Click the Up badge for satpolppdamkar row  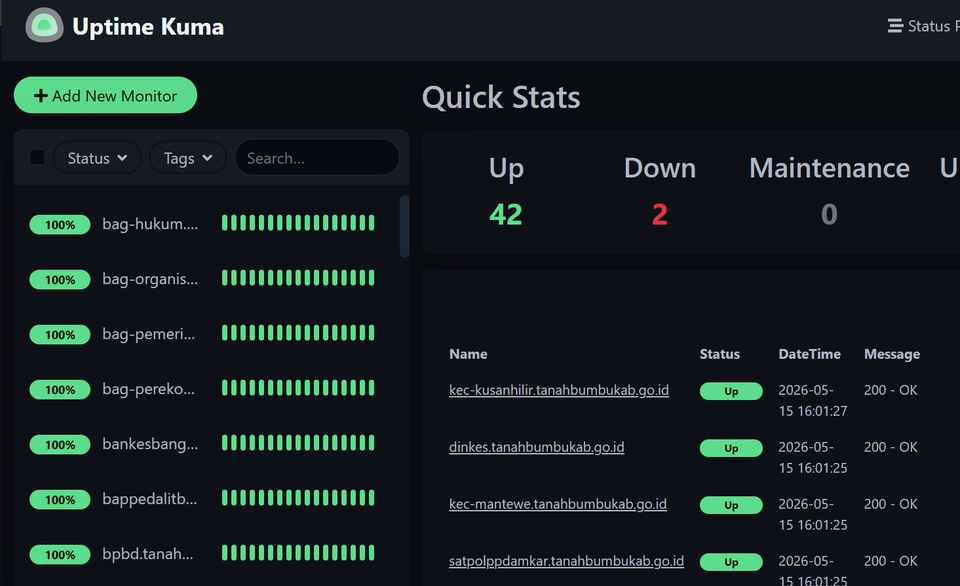pos(731,562)
